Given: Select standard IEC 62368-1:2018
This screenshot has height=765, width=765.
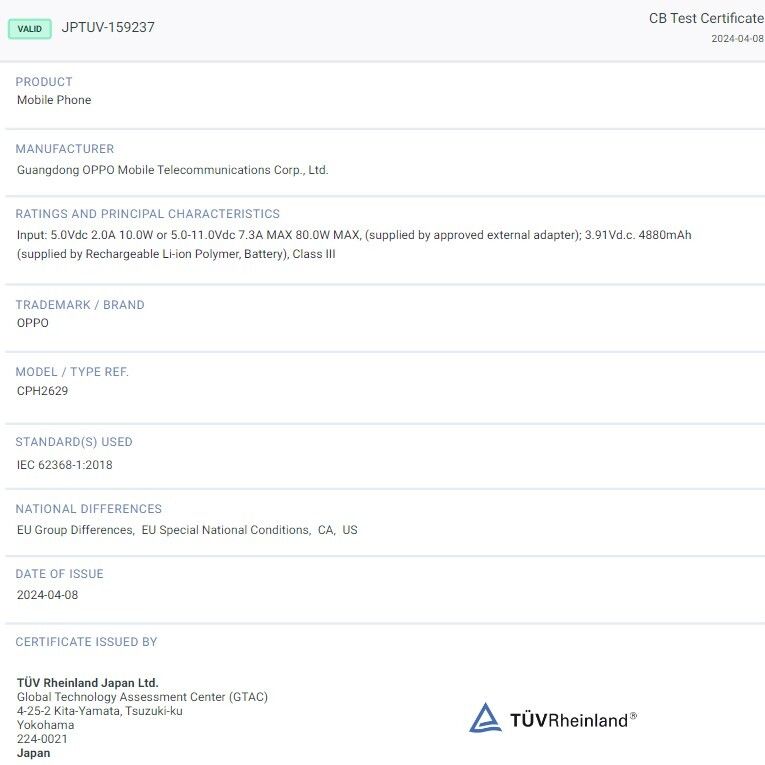Looking at the screenshot, I should (64, 465).
